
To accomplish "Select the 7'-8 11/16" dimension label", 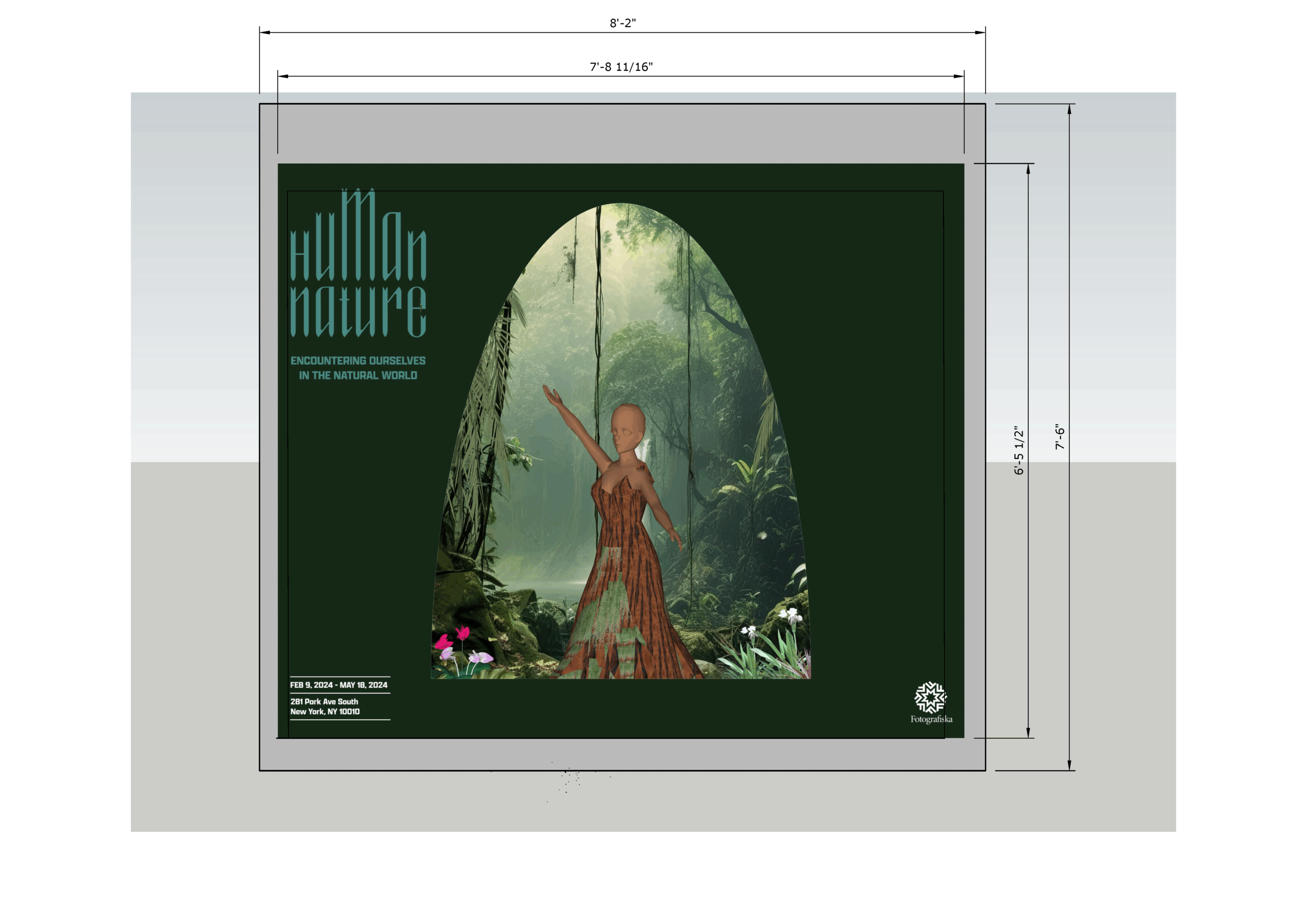I will tap(621, 66).
